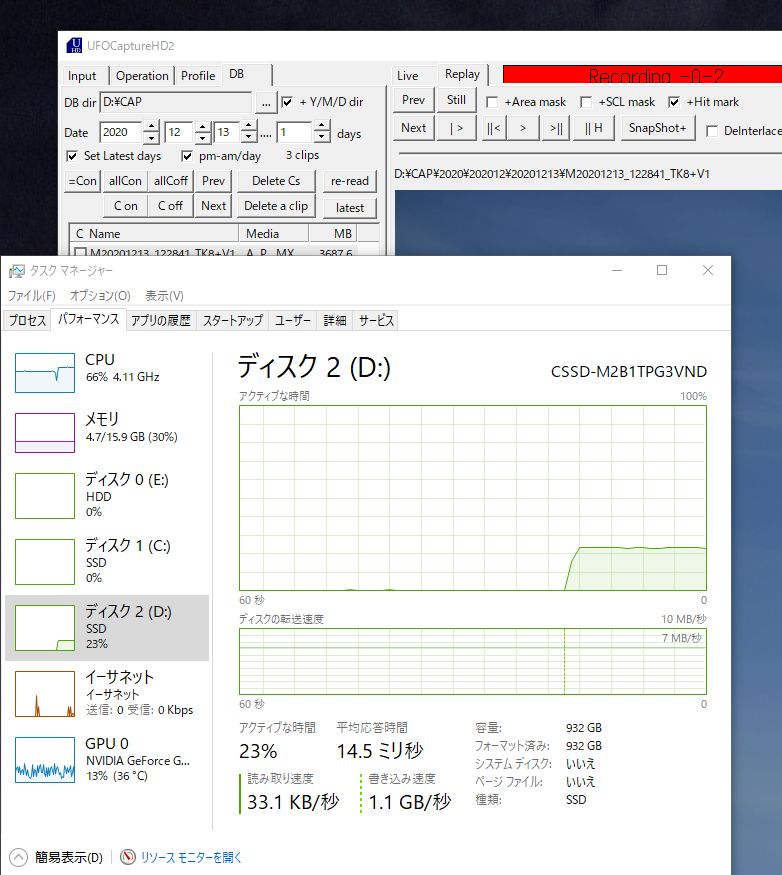Open DB dir browse dialog with ... button
782x875 pixels.
pos(265,102)
